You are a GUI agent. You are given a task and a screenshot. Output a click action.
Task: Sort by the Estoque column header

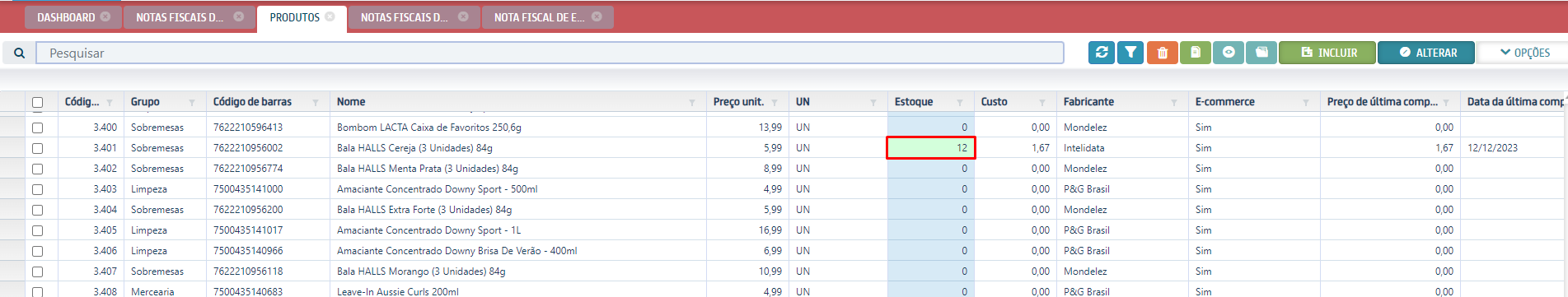click(914, 102)
